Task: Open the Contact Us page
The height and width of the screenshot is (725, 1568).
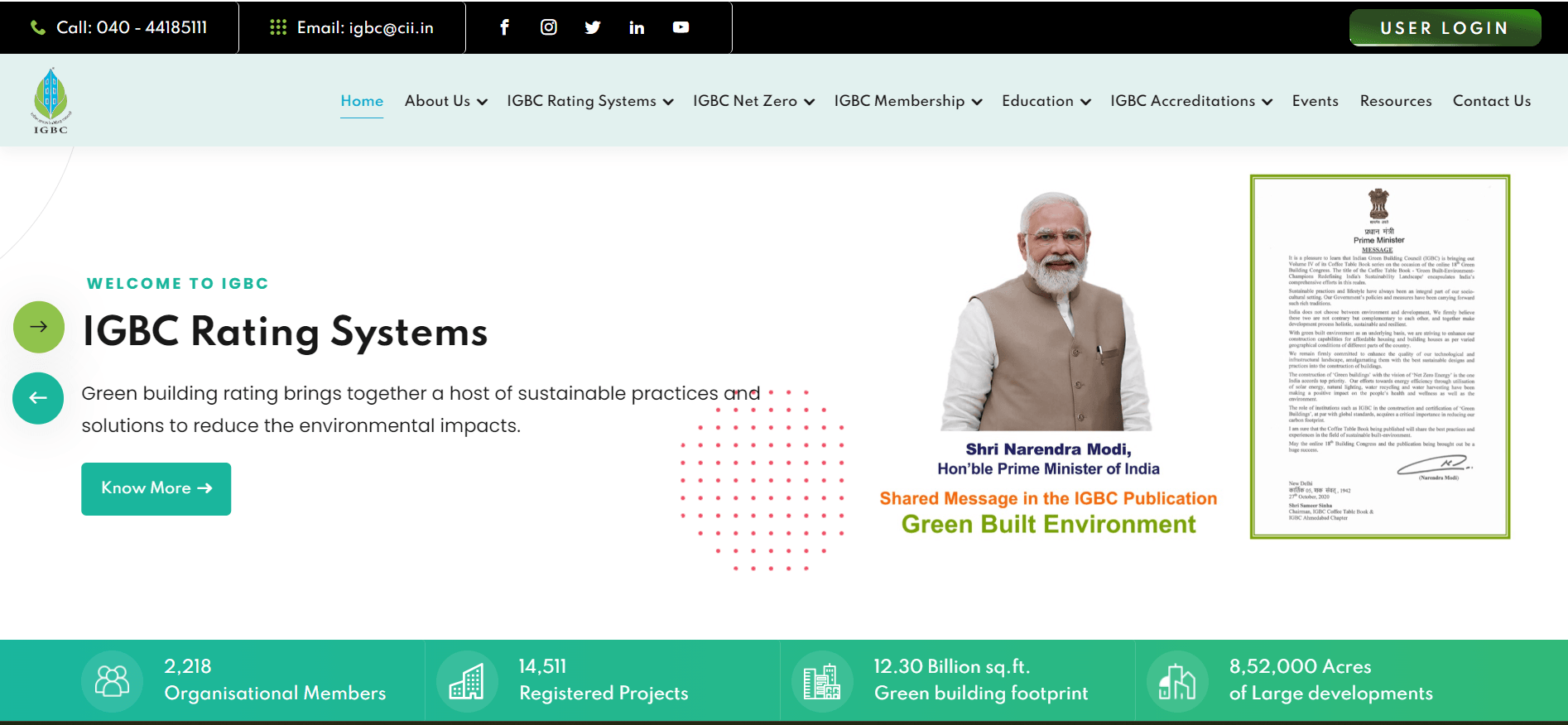Action: click(1492, 101)
